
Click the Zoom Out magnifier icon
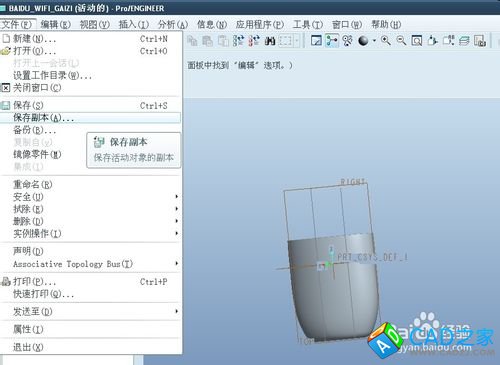point(401,41)
